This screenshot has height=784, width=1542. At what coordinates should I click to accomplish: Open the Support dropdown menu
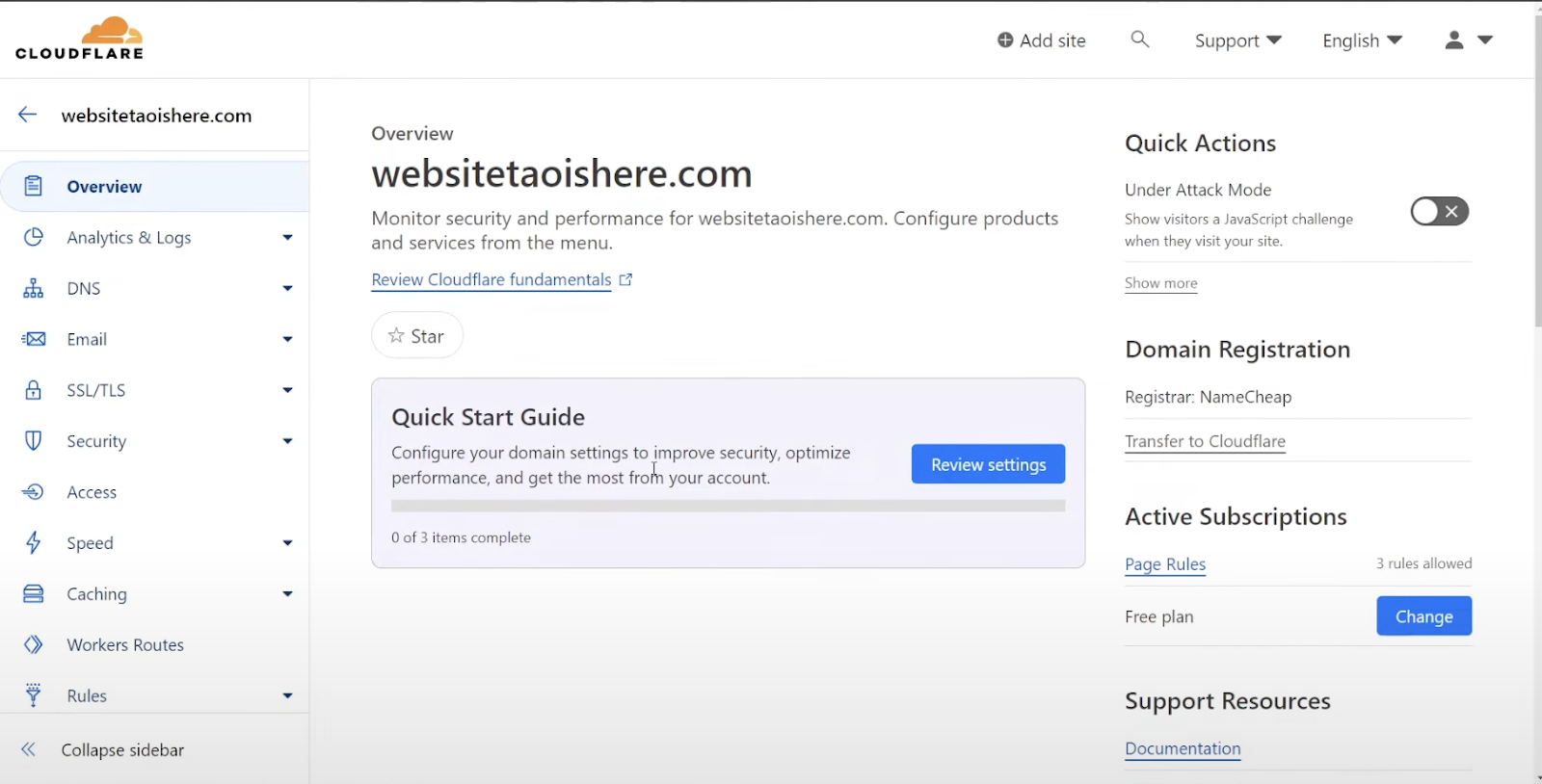[x=1238, y=40]
